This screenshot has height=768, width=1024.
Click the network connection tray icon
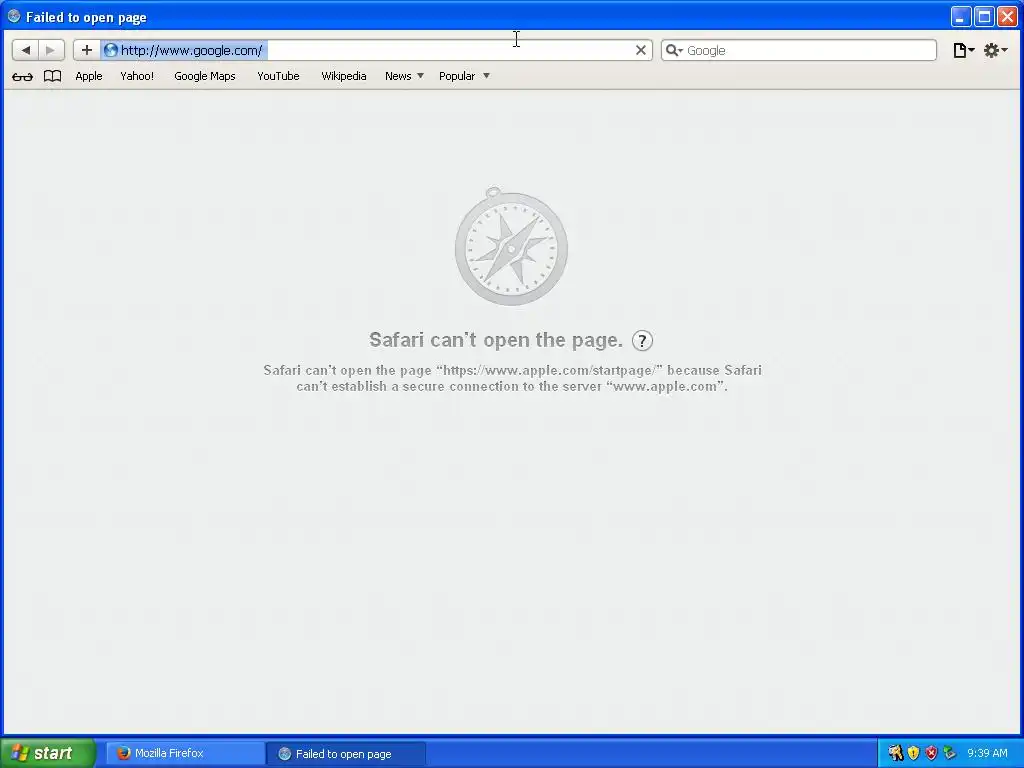click(950, 753)
